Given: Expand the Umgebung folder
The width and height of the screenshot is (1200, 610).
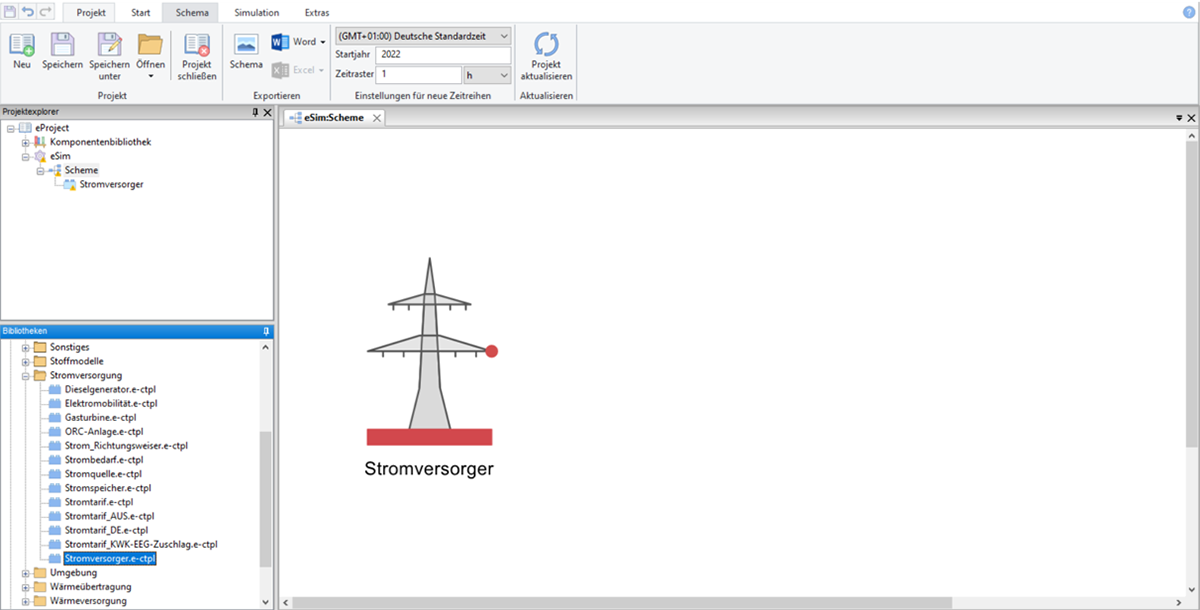Looking at the screenshot, I should point(26,573).
